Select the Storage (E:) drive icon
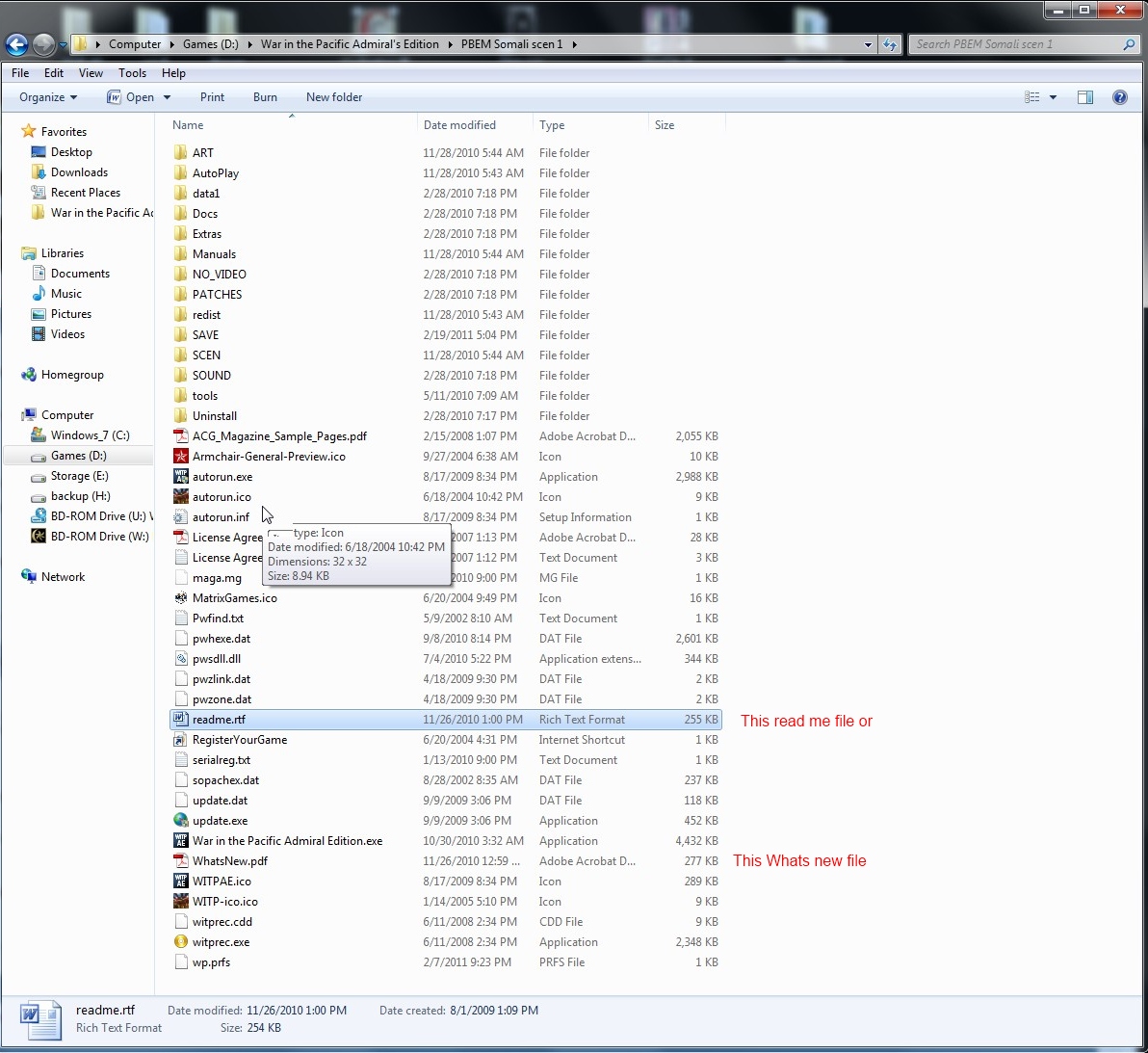Image resolution: width=1148 pixels, height=1053 pixels. click(39, 476)
